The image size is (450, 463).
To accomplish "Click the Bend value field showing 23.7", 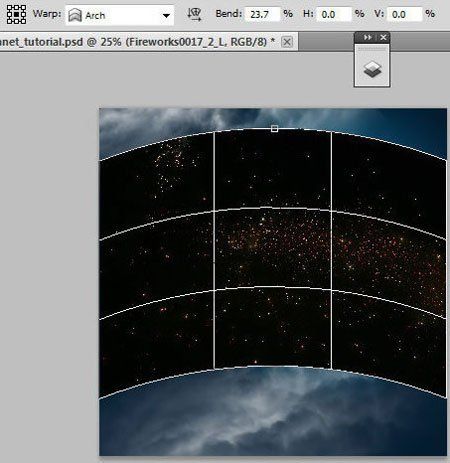I will click(262, 14).
